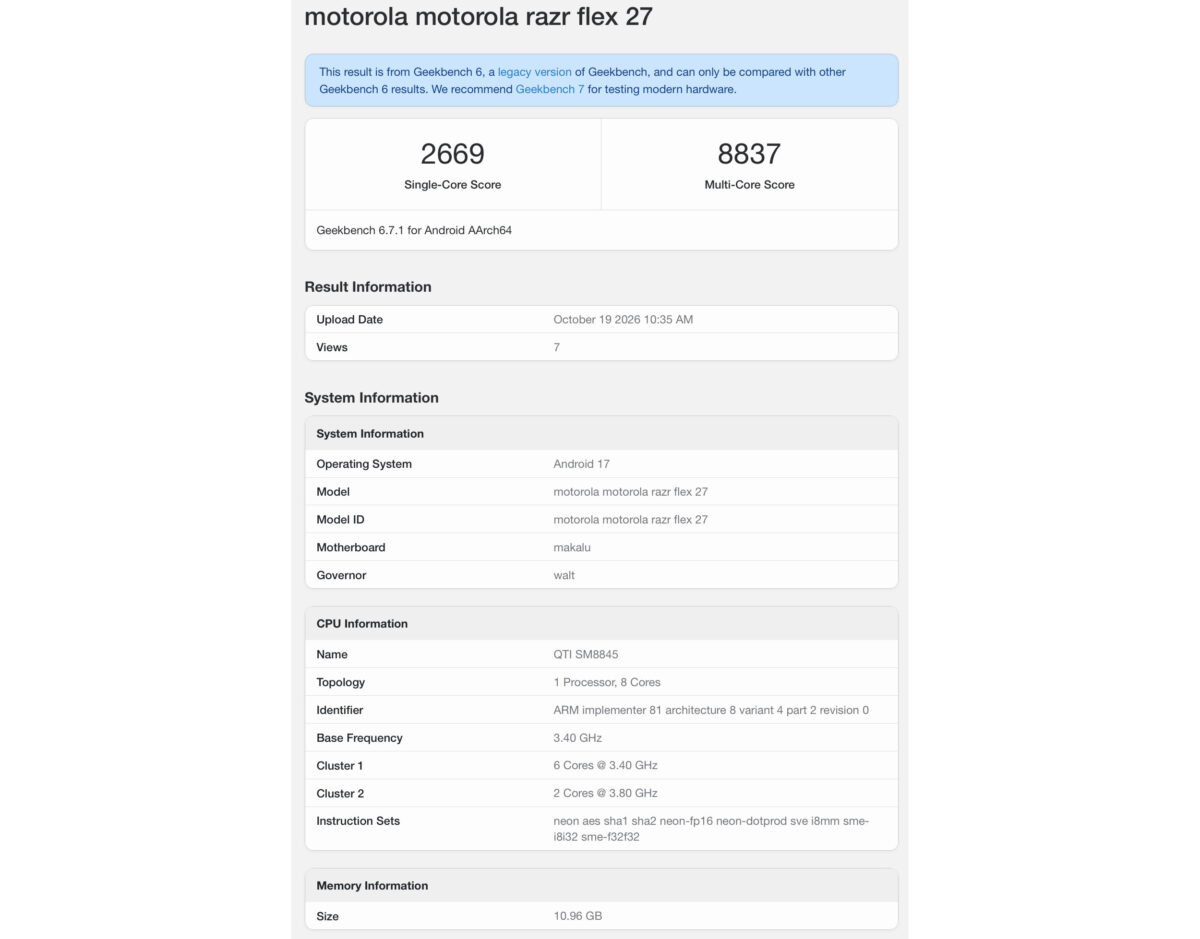This screenshot has height=939, width=1200.
Task: Click the Views row
Action: coord(601,347)
